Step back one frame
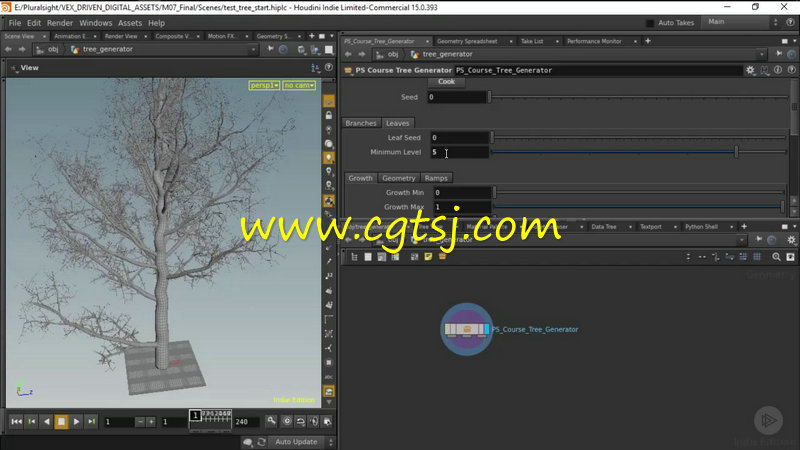Image resolution: width=800 pixels, height=450 pixels. (x=32, y=421)
